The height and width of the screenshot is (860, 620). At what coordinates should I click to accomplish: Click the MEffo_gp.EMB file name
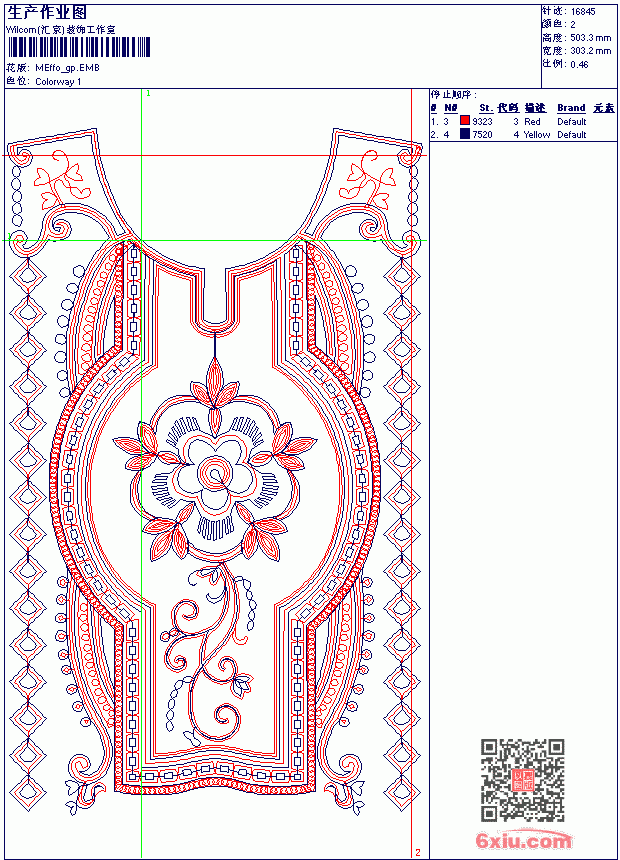(67, 68)
